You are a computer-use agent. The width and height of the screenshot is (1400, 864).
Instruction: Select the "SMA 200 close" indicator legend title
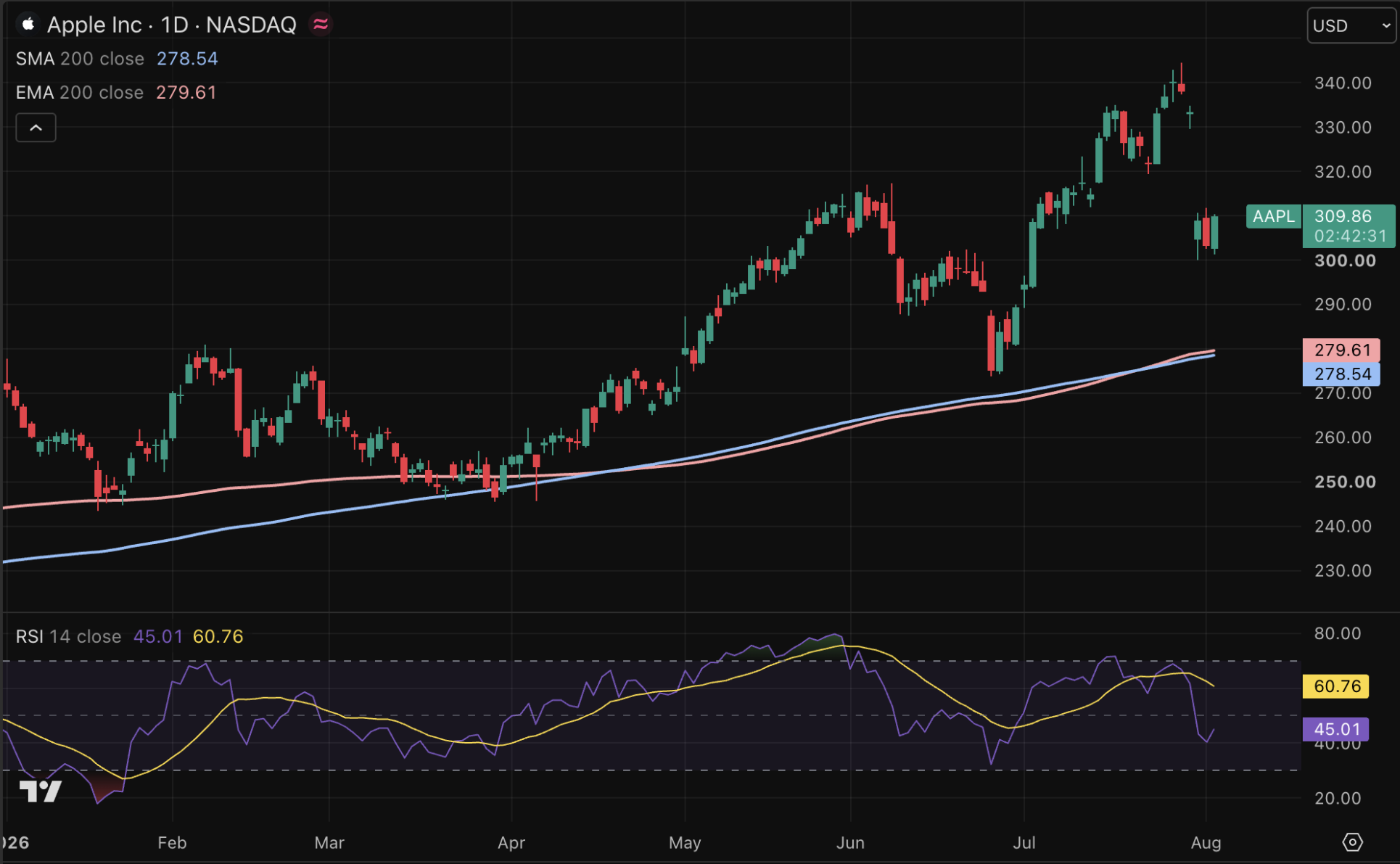[80, 59]
